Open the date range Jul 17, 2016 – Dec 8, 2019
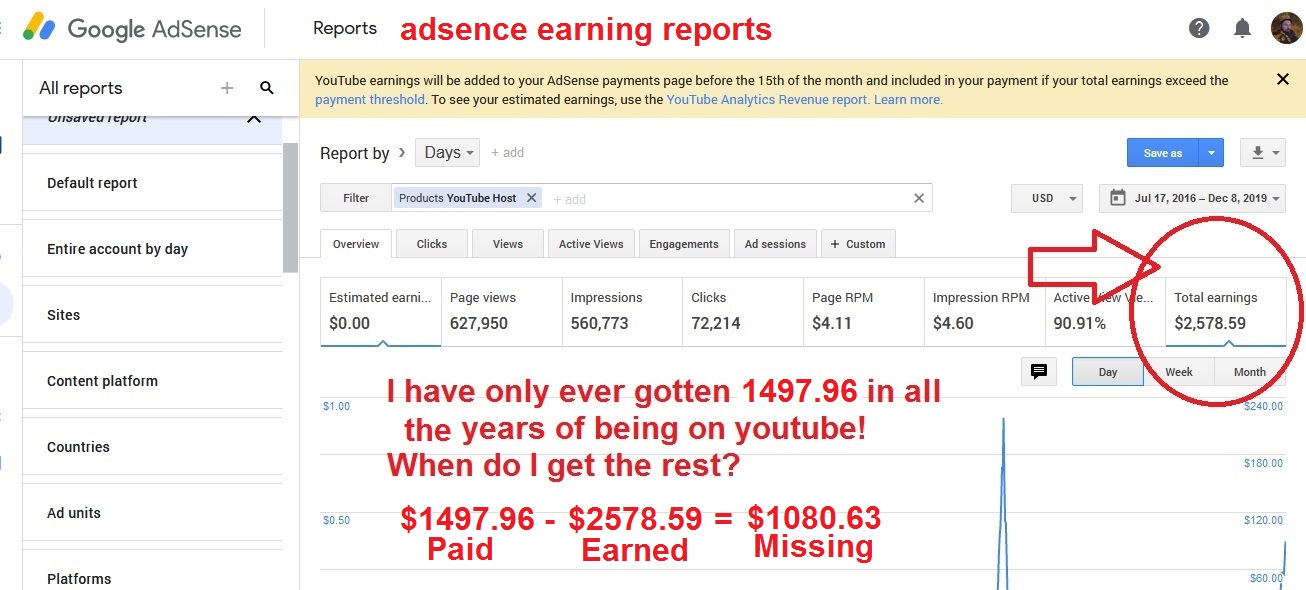Image resolution: width=1306 pixels, height=590 pixels. coord(1192,198)
